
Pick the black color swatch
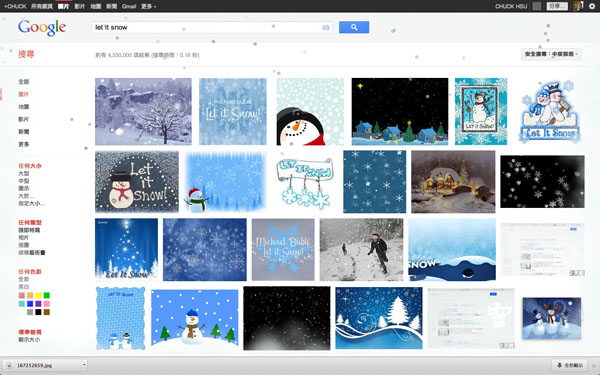tap(38, 312)
